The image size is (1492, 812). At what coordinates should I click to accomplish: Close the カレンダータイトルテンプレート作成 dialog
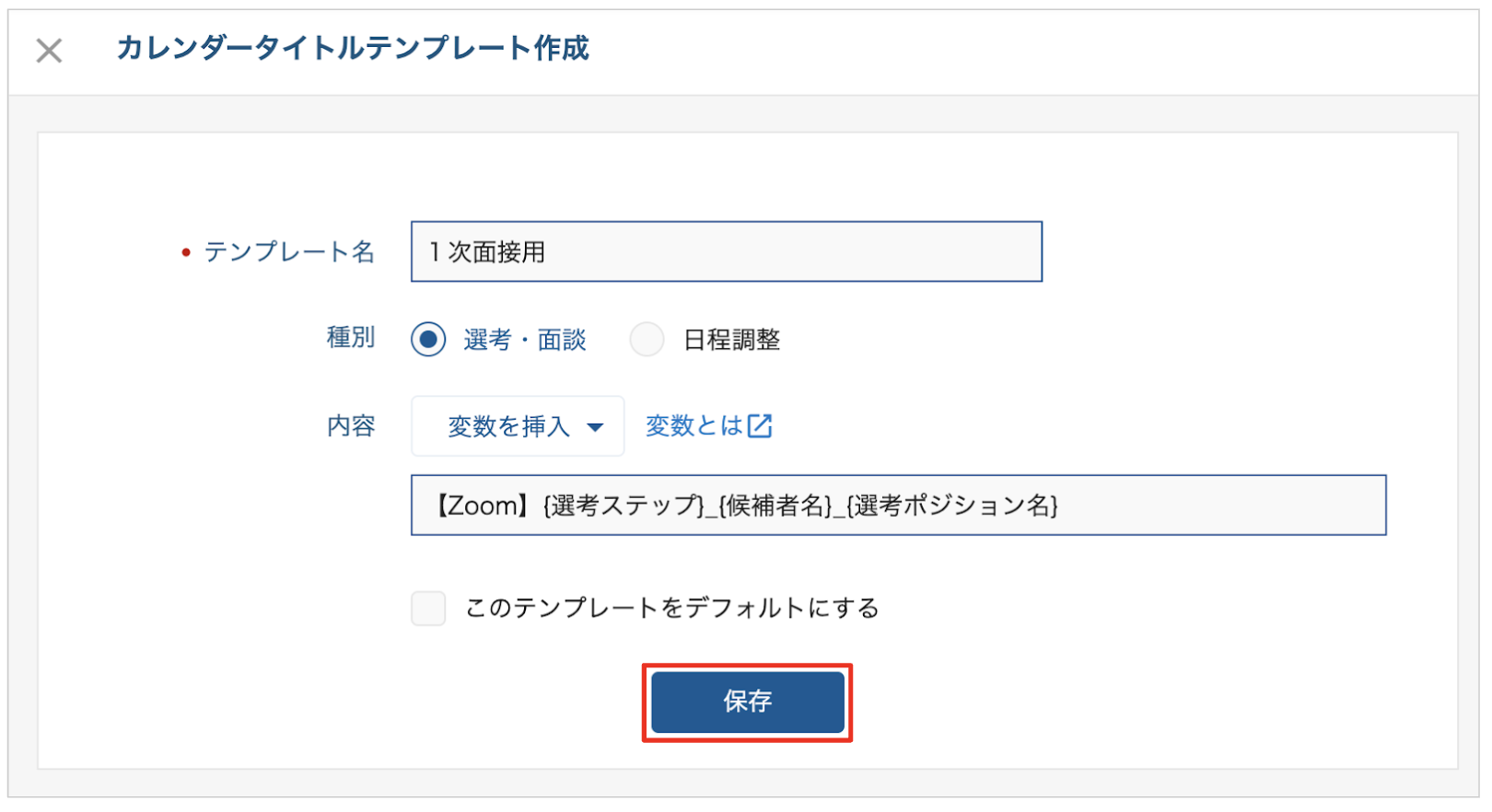pyautogui.click(x=49, y=50)
